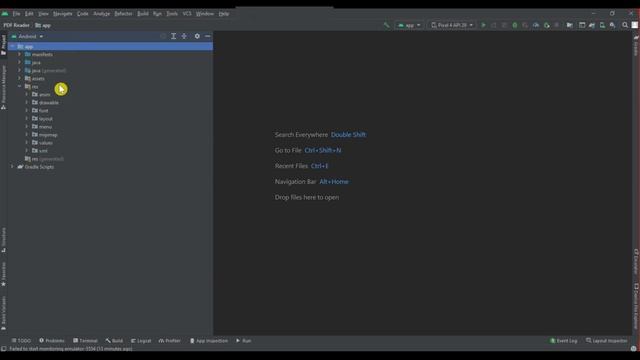This screenshot has height=360, width=640.
Task: Start debugging with the green bug icon
Action: click(x=515, y=25)
